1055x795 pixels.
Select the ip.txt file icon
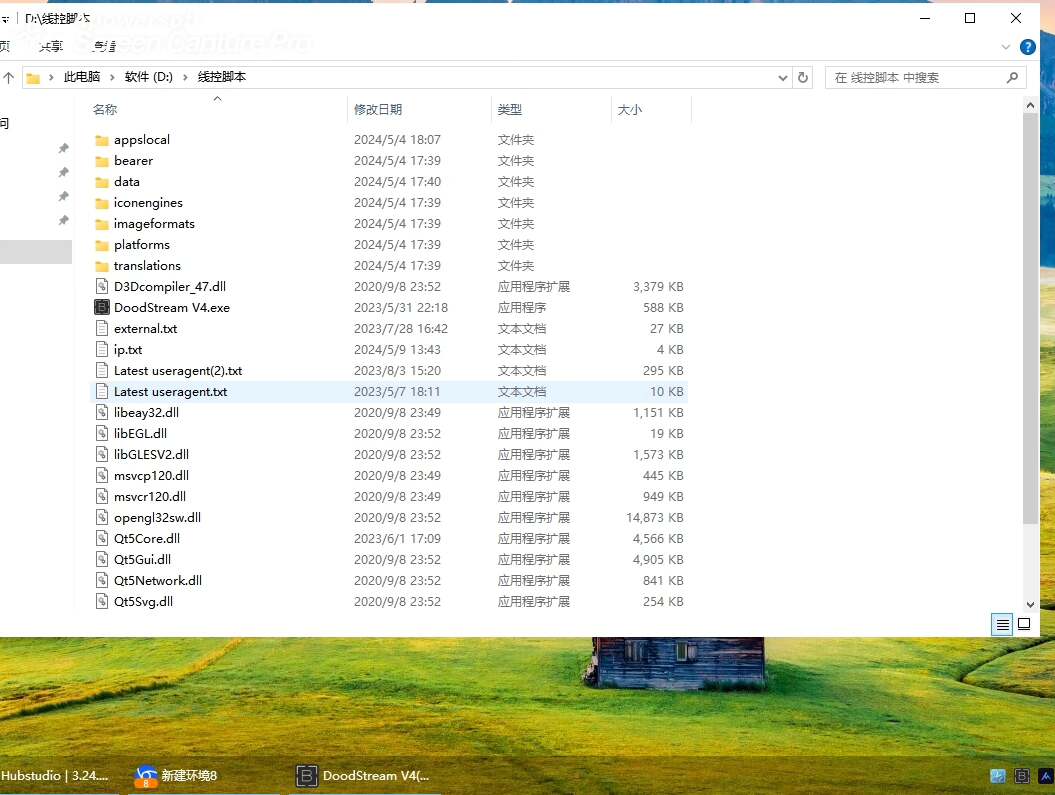pos(101,350)
